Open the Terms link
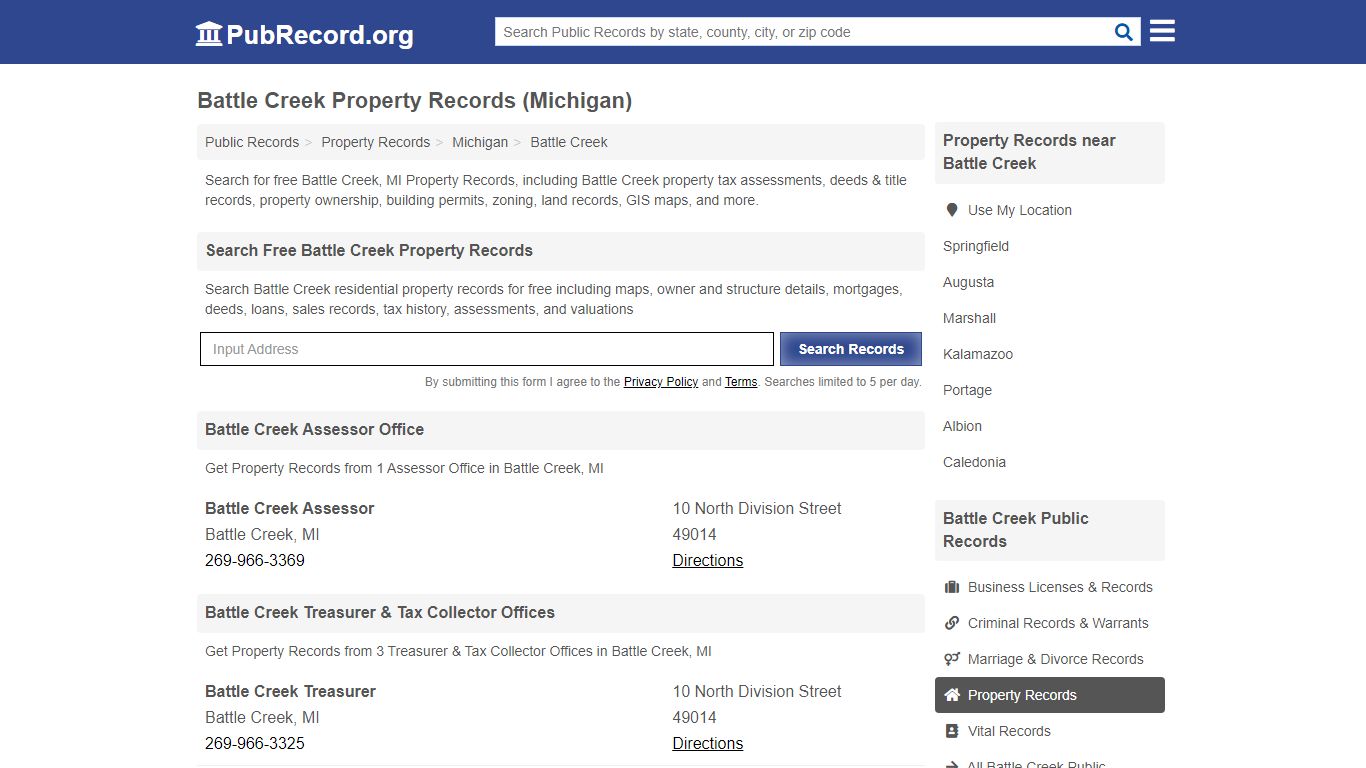 click(x=741, y=382)
